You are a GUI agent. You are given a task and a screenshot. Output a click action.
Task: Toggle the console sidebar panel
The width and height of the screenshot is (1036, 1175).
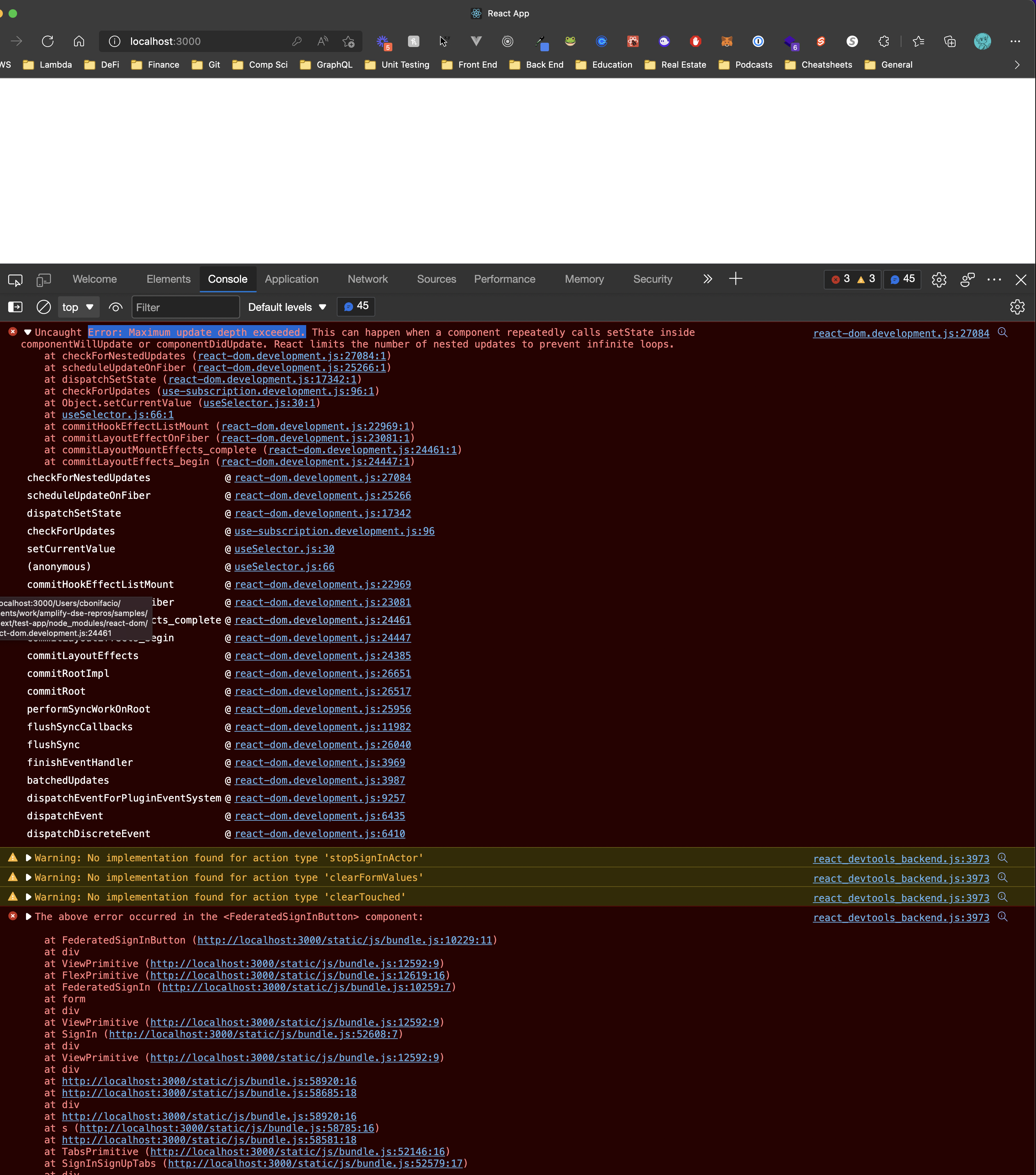click(15, 307)
